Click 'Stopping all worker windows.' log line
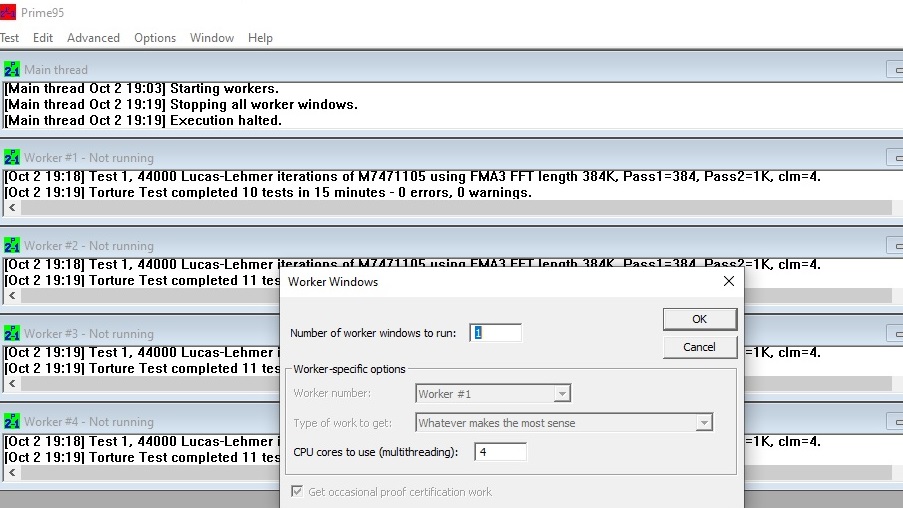Image resolution: width=903 pixels, height=508 pixels. (x=181, y=104)
